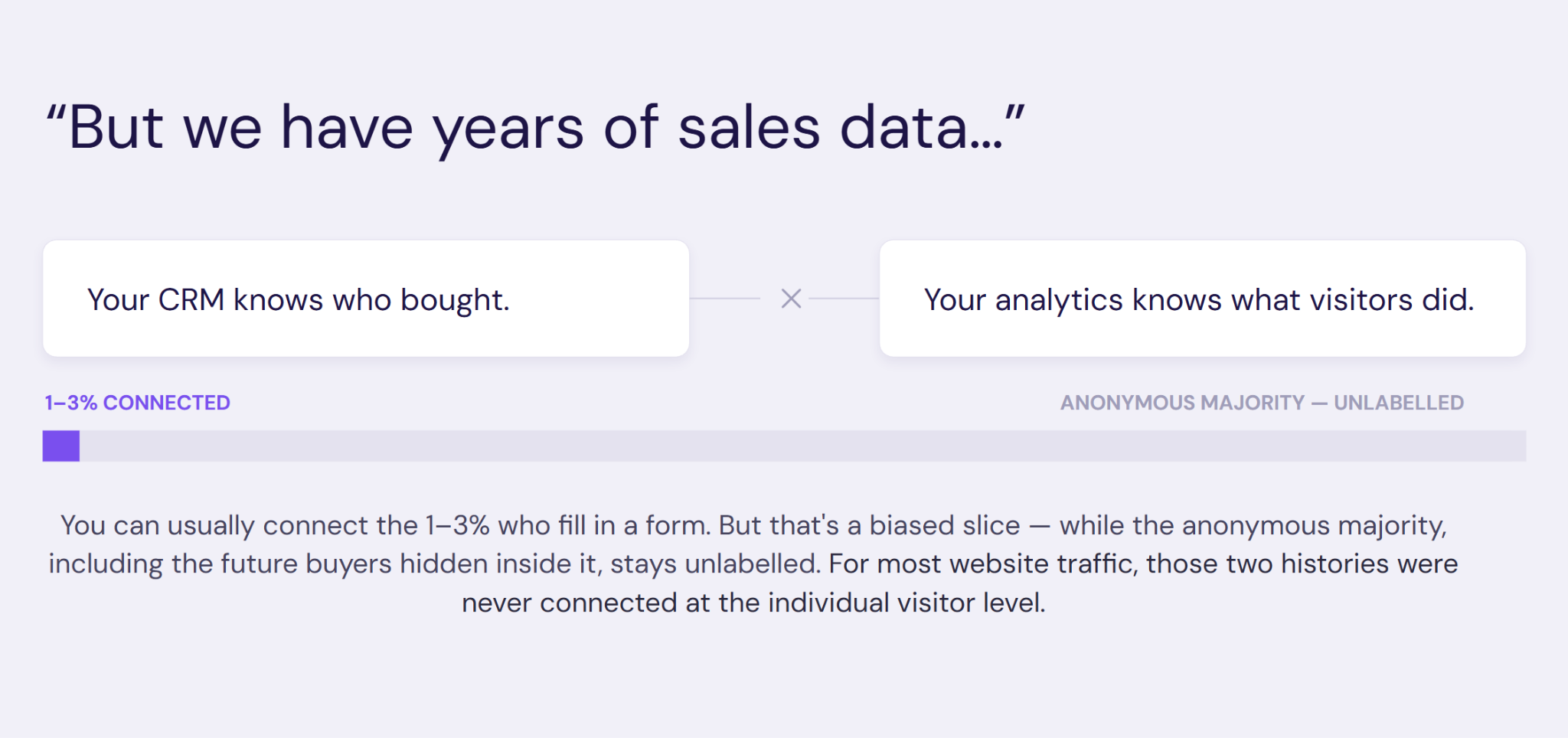Select the 'Your CRM knows who bought' card
This screenshot has width=1568, height=738.
point(366,299)
